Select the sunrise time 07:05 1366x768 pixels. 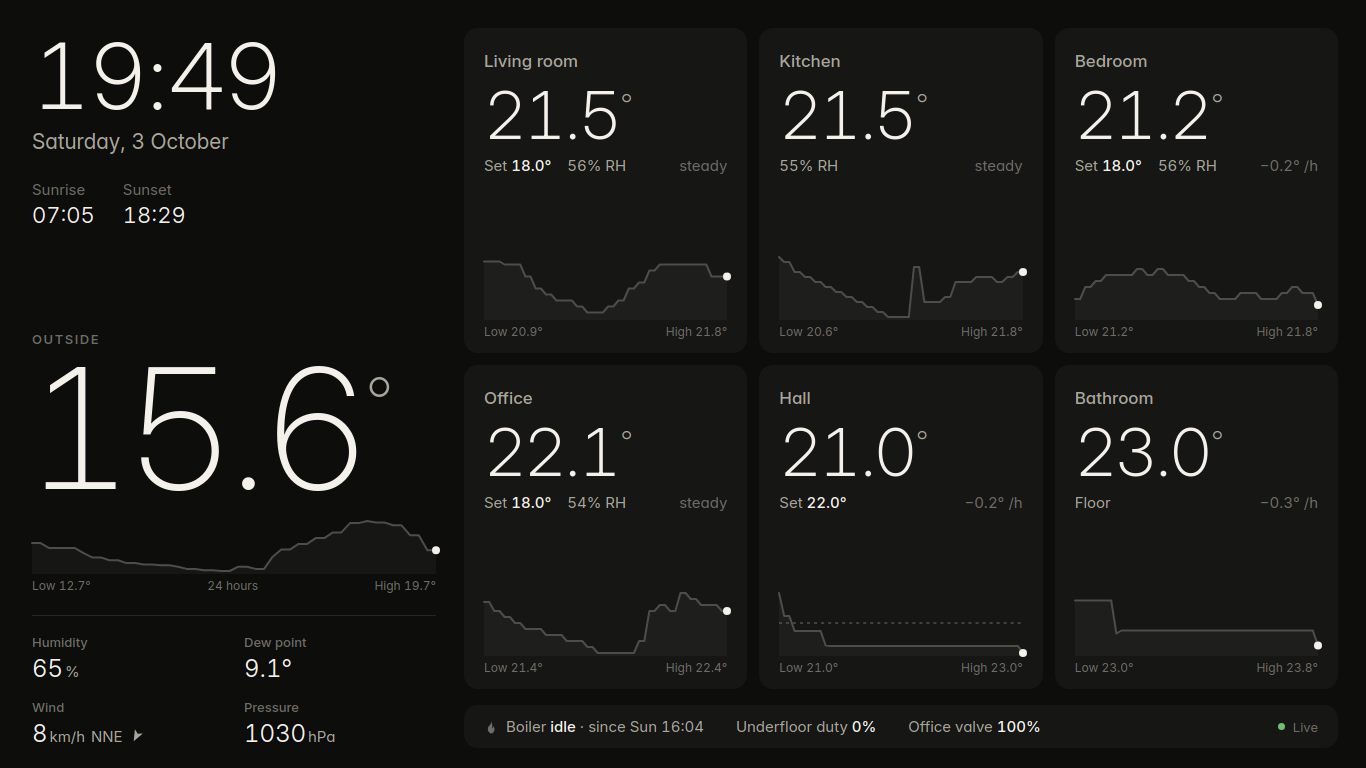pos(63,215)
